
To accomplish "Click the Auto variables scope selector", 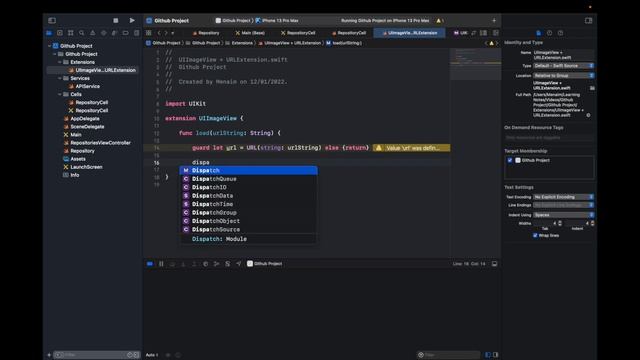I will 153,355.
